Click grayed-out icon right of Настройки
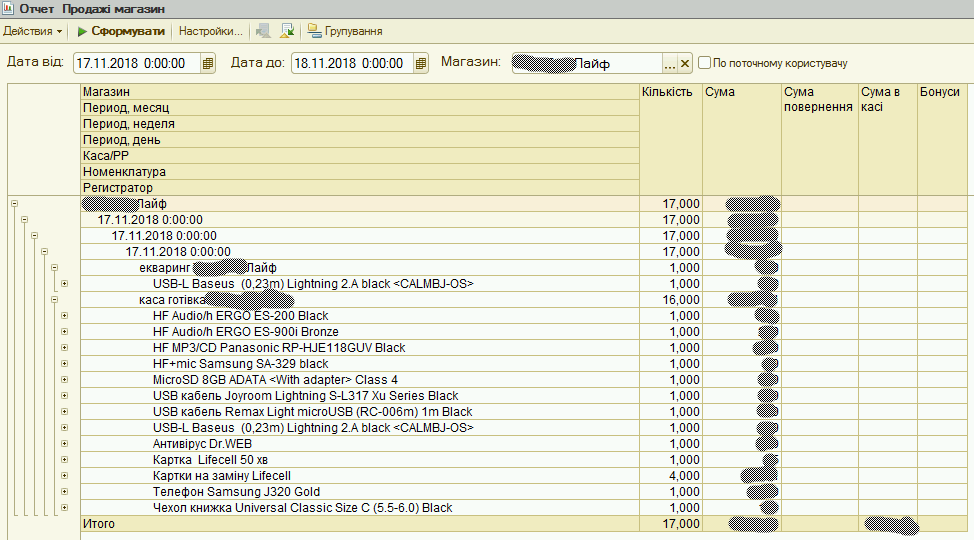The image size is (974, 540). point(263,31)
